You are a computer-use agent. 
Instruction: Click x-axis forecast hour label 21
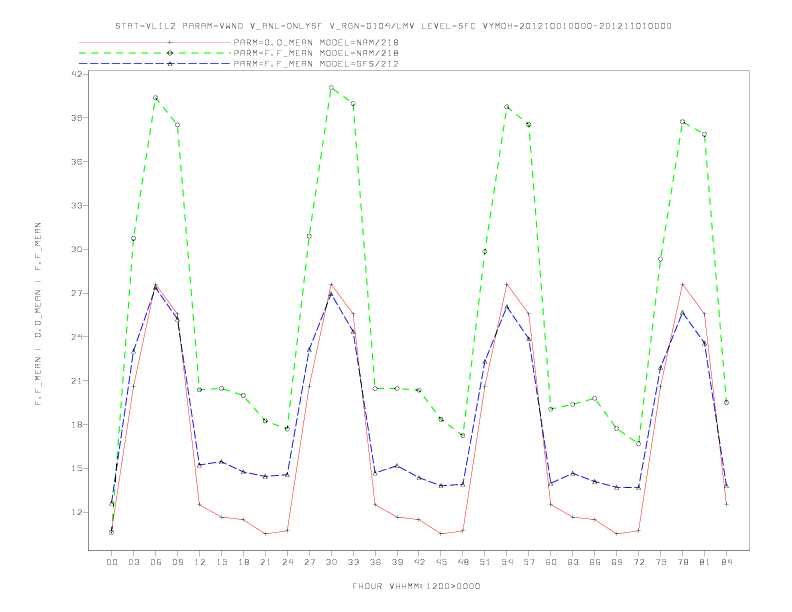265,562
